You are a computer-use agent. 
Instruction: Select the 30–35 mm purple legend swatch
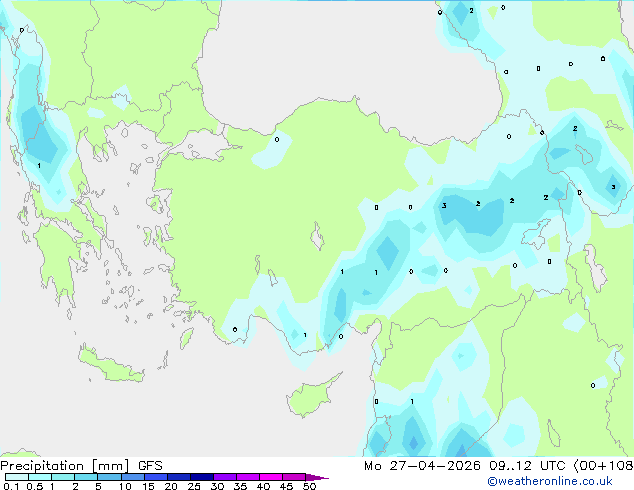tap(225, 477)
